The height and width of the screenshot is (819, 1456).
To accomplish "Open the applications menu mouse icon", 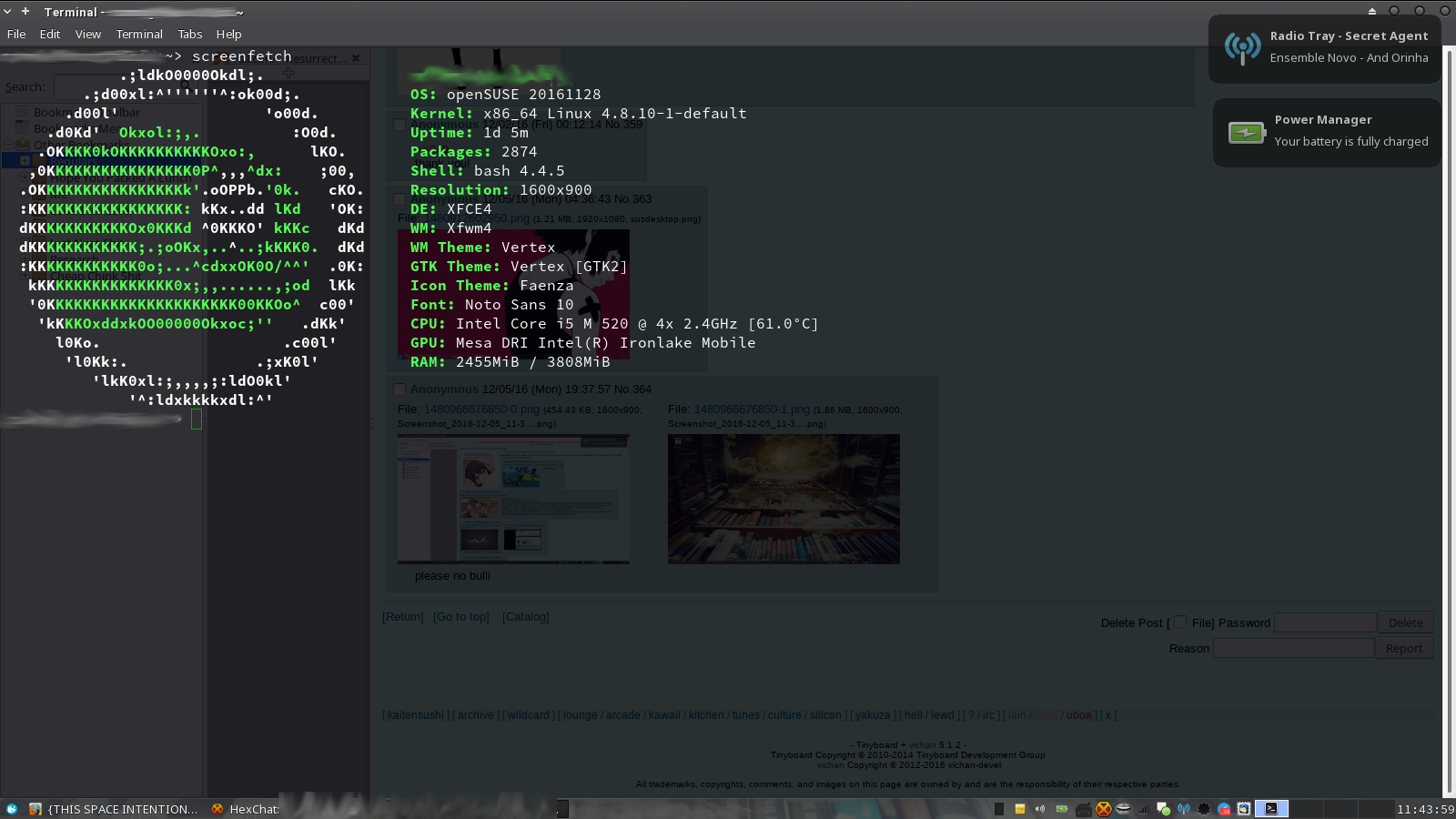I will coord(12,809).
